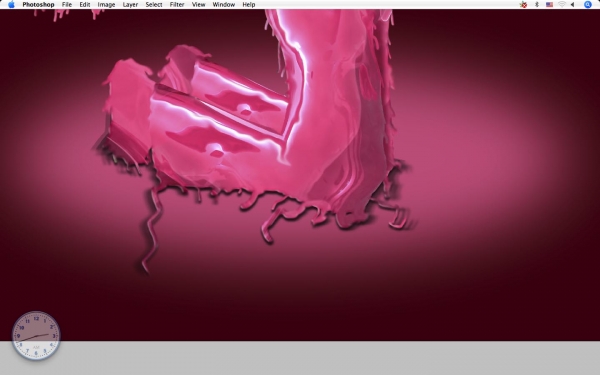Open the Filter menu

[x=177, y=5]
